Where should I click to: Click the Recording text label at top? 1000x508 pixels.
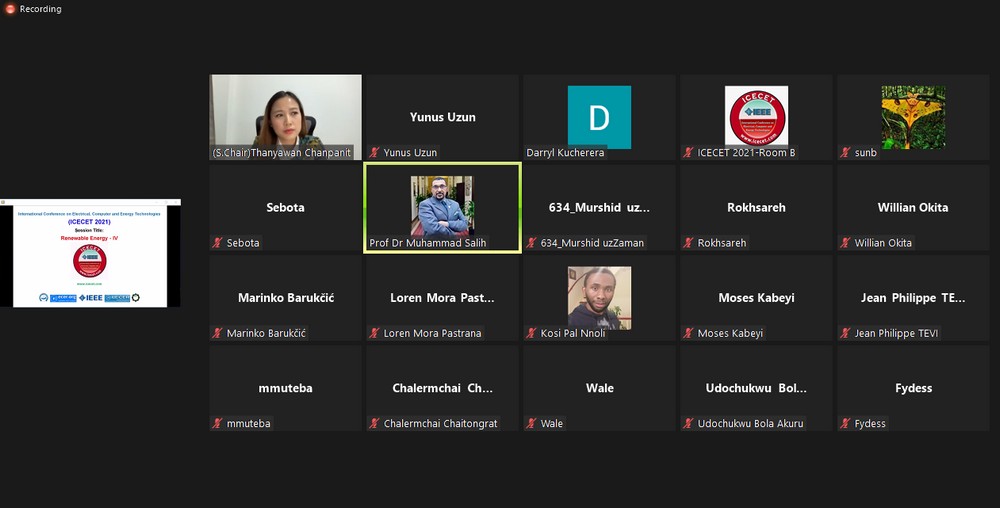41,9
